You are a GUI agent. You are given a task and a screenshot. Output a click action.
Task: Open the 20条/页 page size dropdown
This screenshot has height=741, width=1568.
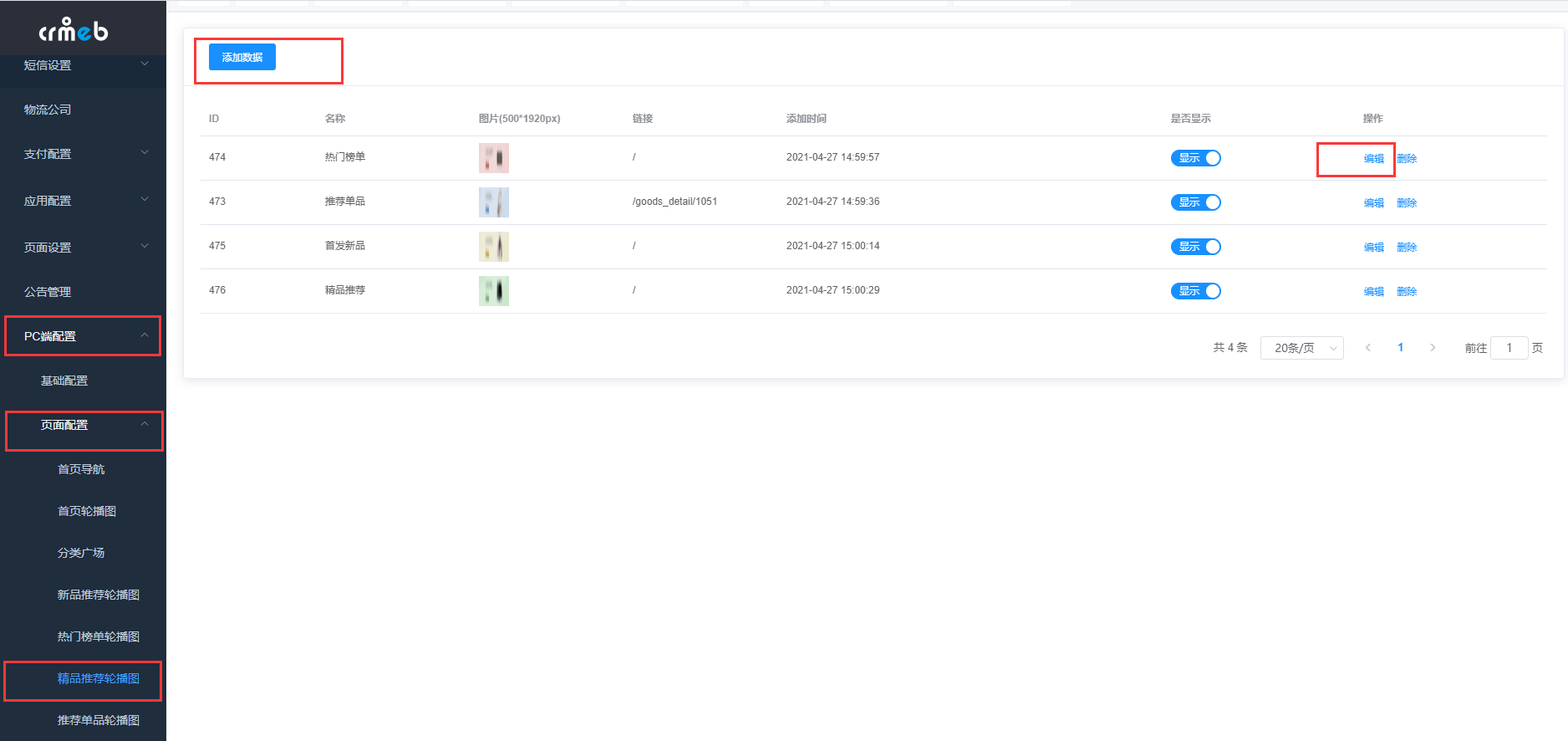point(1302,348)
